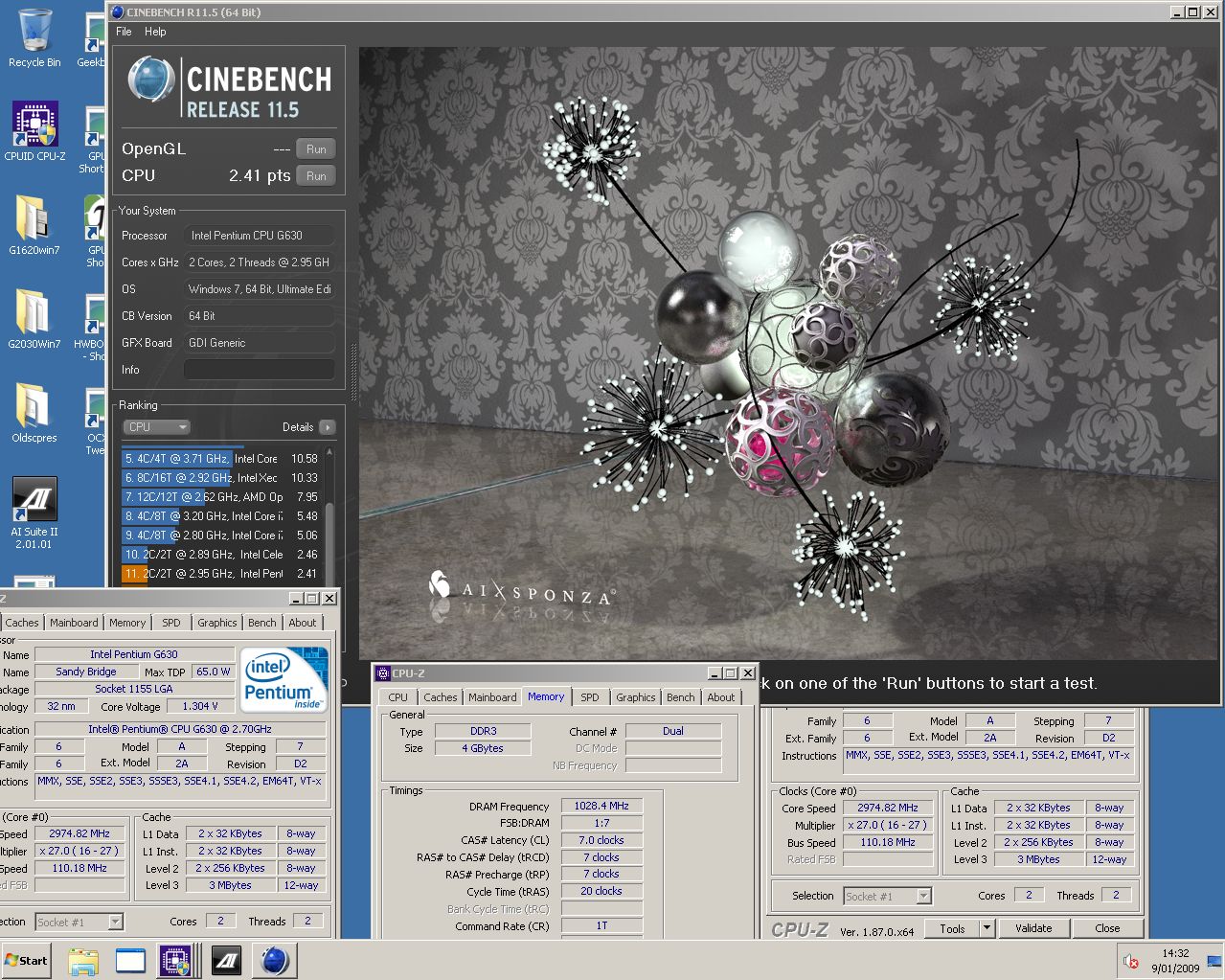Open the File menu in Cinebench
The height and width of the screenshot is (980, 1225).
pos(124,32)
